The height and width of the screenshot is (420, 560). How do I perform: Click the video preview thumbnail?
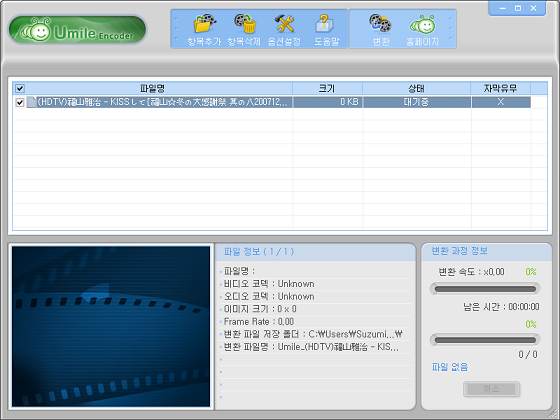click(x=111, y=326)
